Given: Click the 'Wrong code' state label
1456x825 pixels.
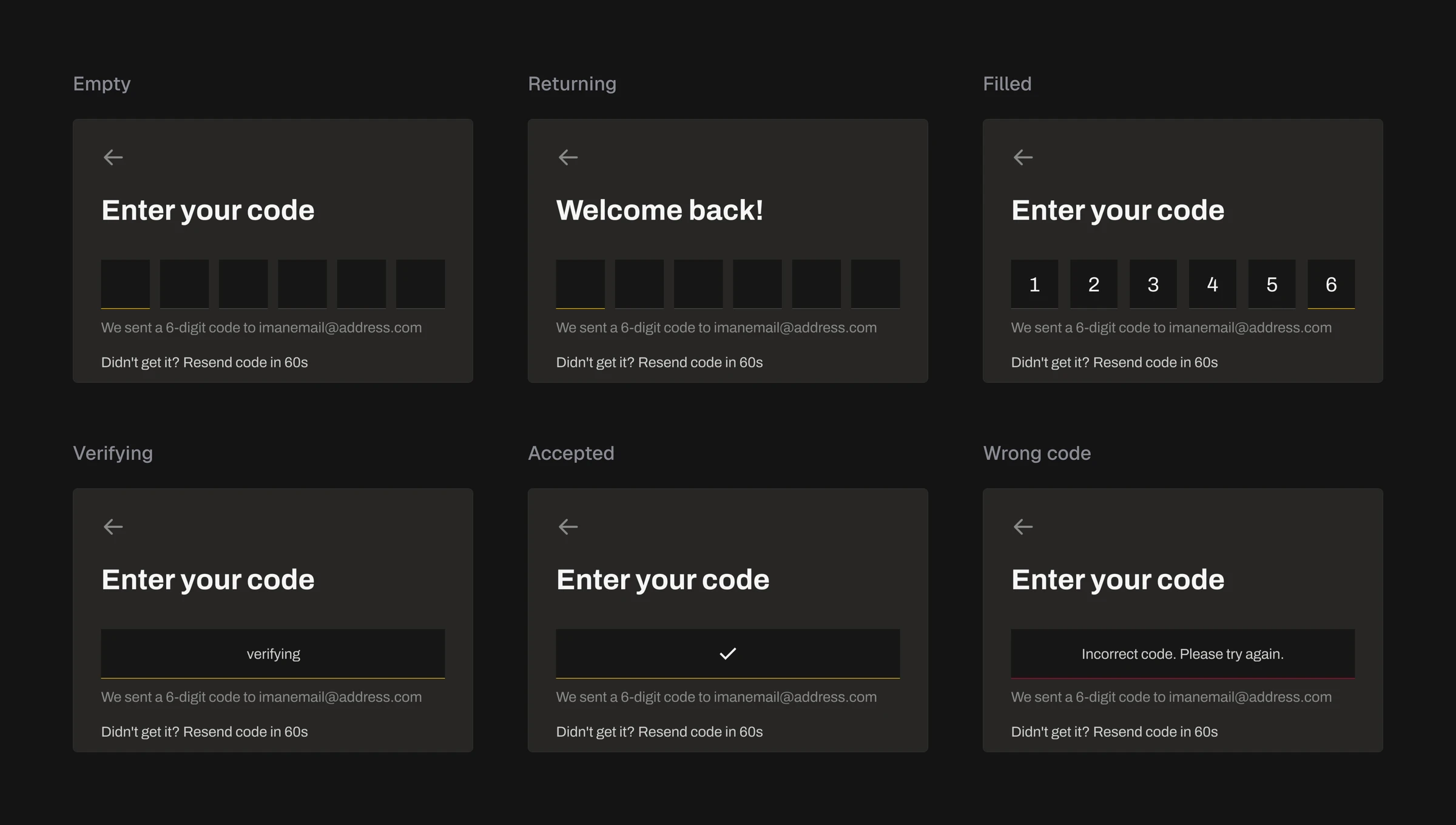Looking at the screenshot, I should click(1037, 454).
